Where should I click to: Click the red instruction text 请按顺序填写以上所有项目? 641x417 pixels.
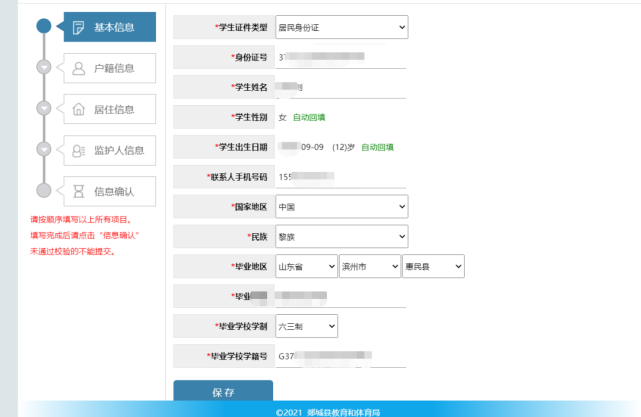click(x=81, y=220)
